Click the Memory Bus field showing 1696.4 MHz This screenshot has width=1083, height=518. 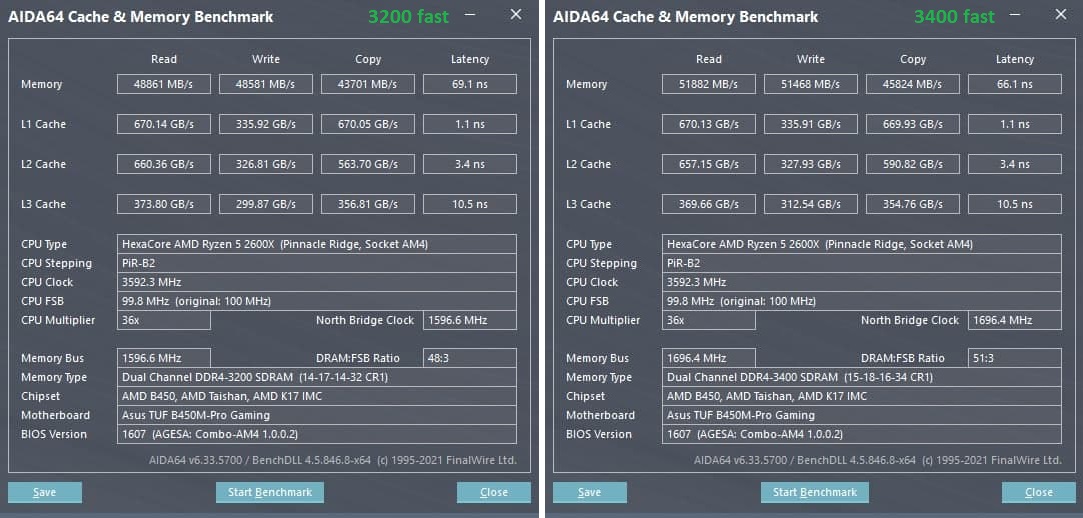pos(709,358)
